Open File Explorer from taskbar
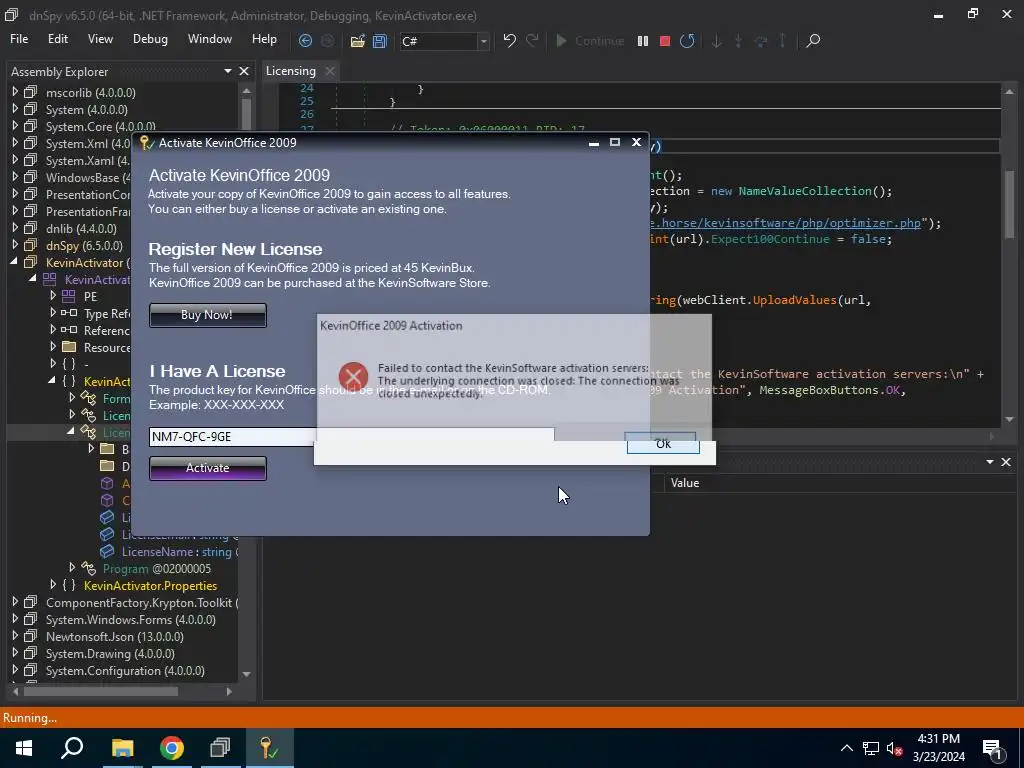1024x768 pixels. tap(122, 748)
